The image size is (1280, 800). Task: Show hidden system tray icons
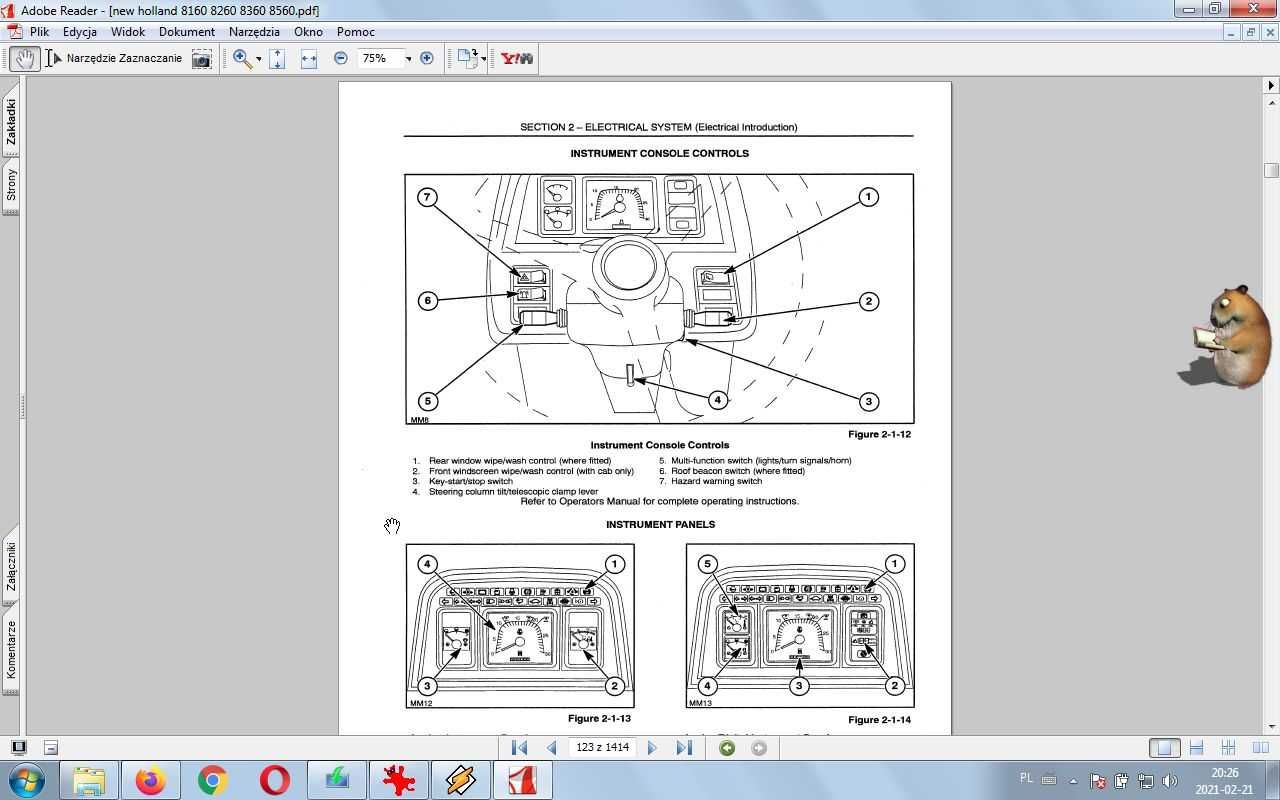click(x=1073, y=781)
